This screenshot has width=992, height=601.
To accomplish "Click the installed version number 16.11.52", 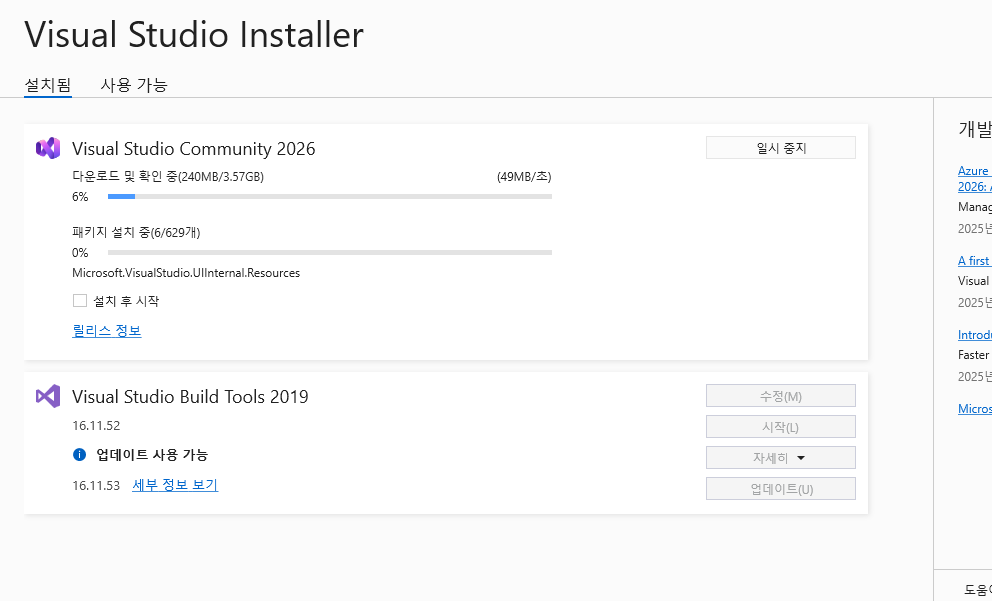I will tap(96, 426).
